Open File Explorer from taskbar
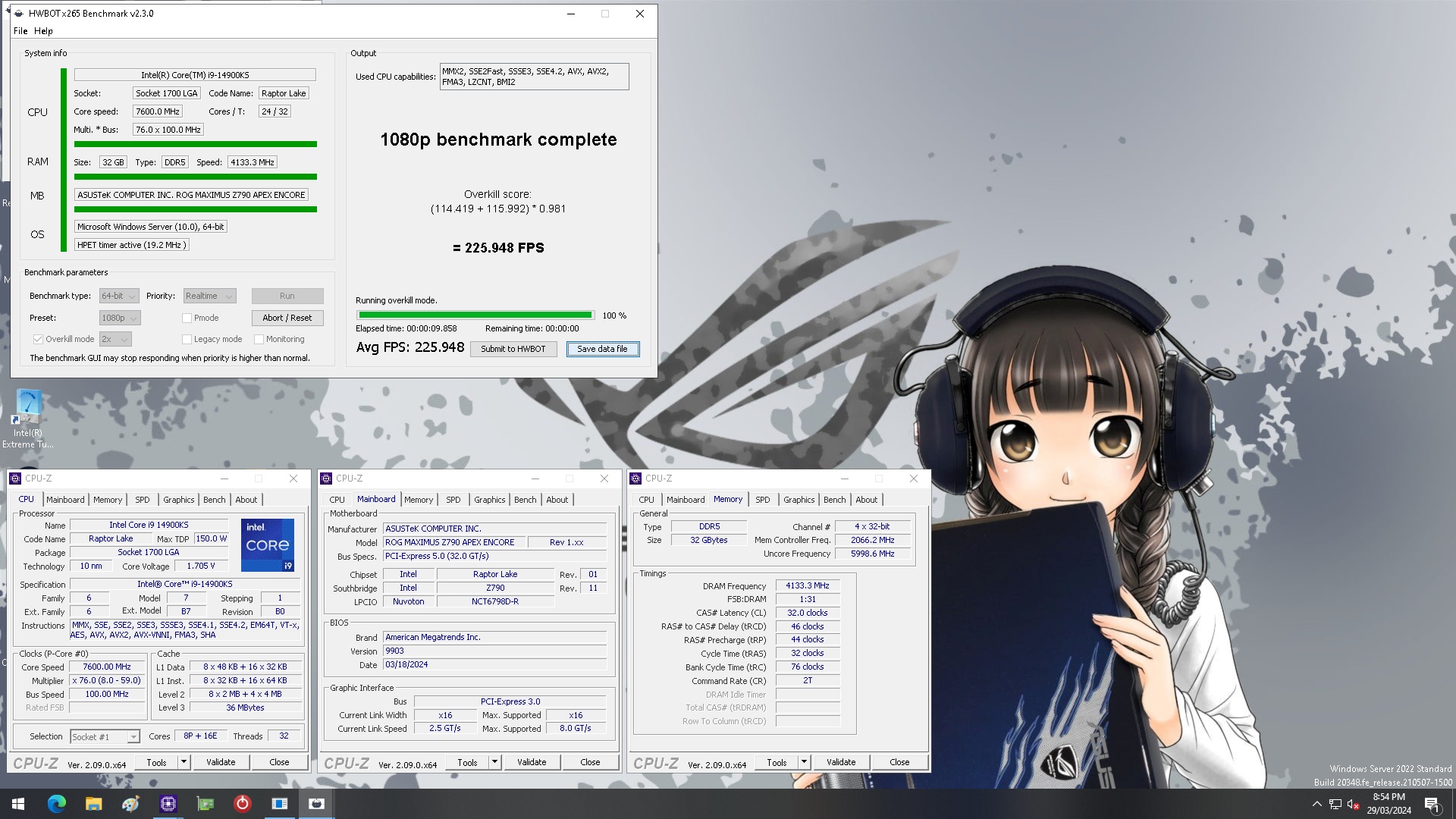Screen dimensions: 1456x819 click(93, 804)
